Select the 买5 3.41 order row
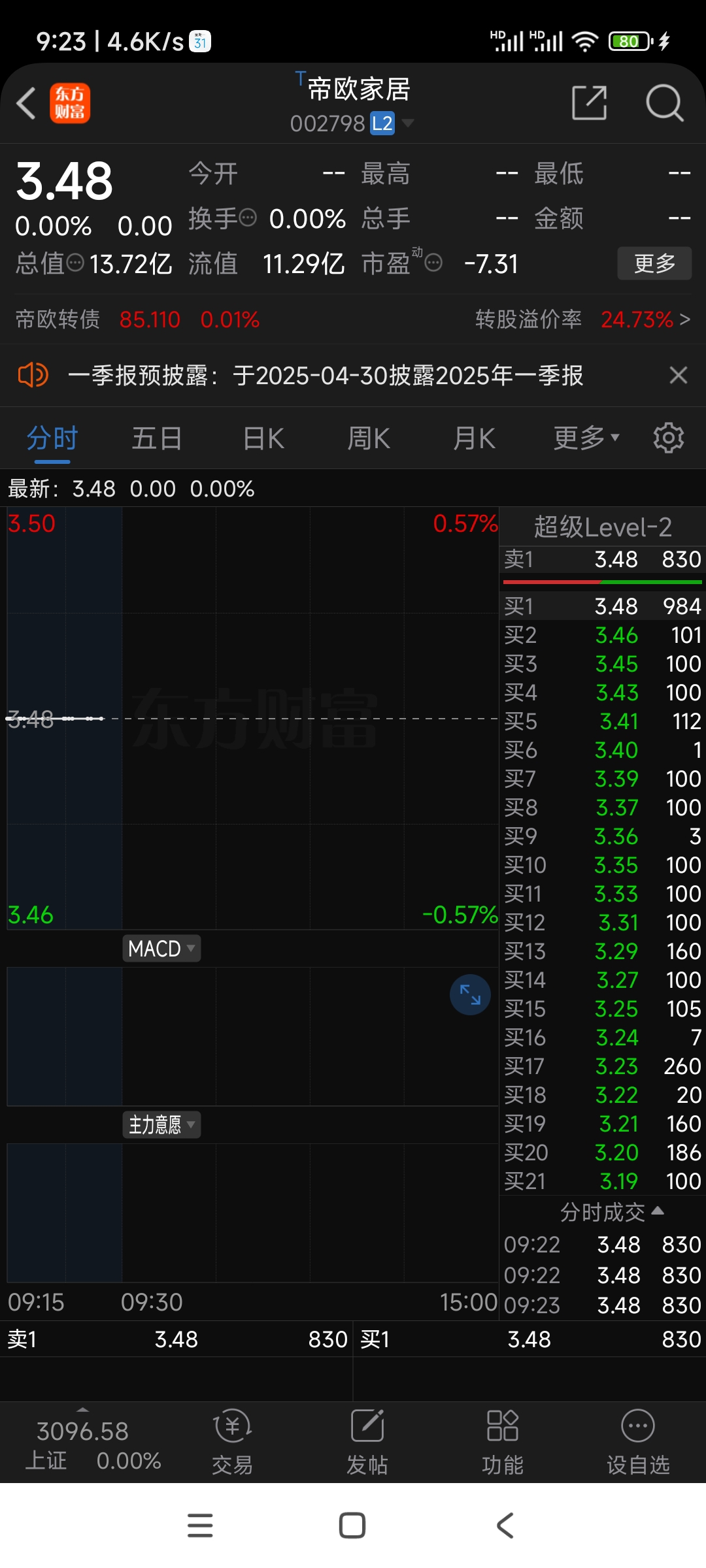The image size is (706, 1568). click(x=603, y=721)
